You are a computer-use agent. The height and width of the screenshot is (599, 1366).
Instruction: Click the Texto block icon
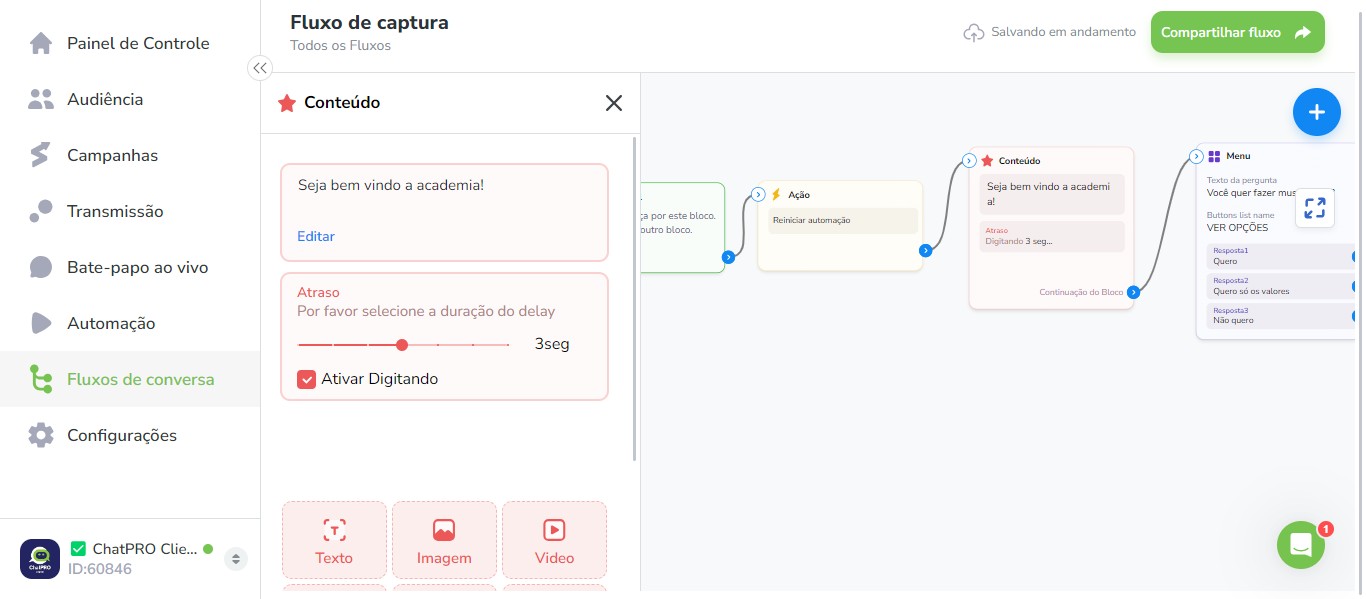pos(334,530)
